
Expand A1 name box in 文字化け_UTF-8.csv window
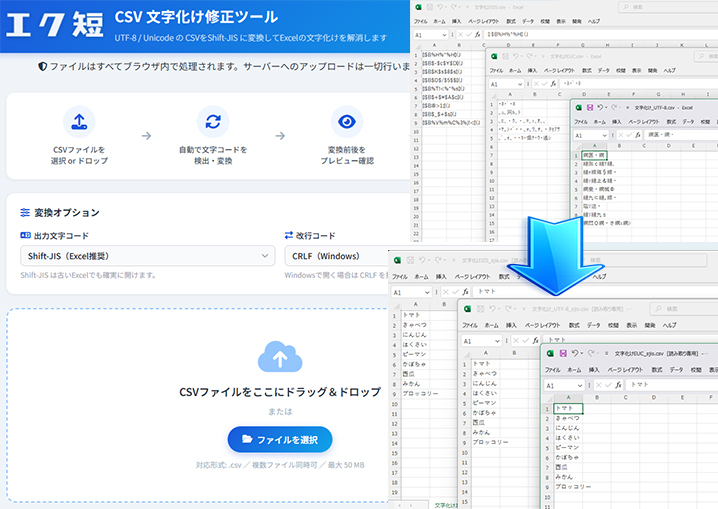coord(604,135)
